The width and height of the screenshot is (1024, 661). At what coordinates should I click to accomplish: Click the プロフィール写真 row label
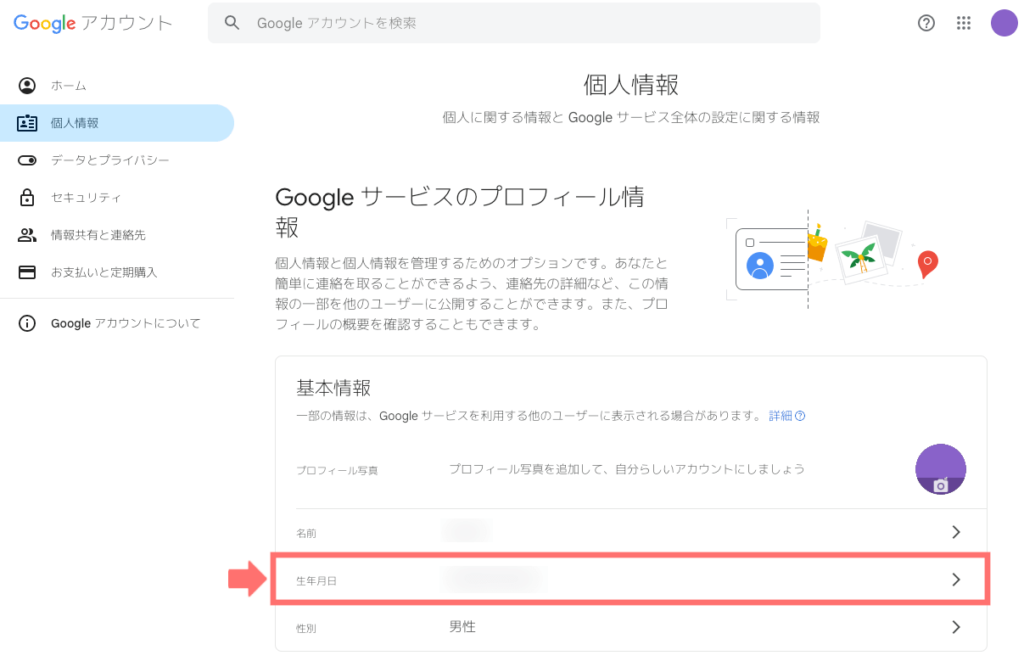pyautogui.click(x=337, y=470)
